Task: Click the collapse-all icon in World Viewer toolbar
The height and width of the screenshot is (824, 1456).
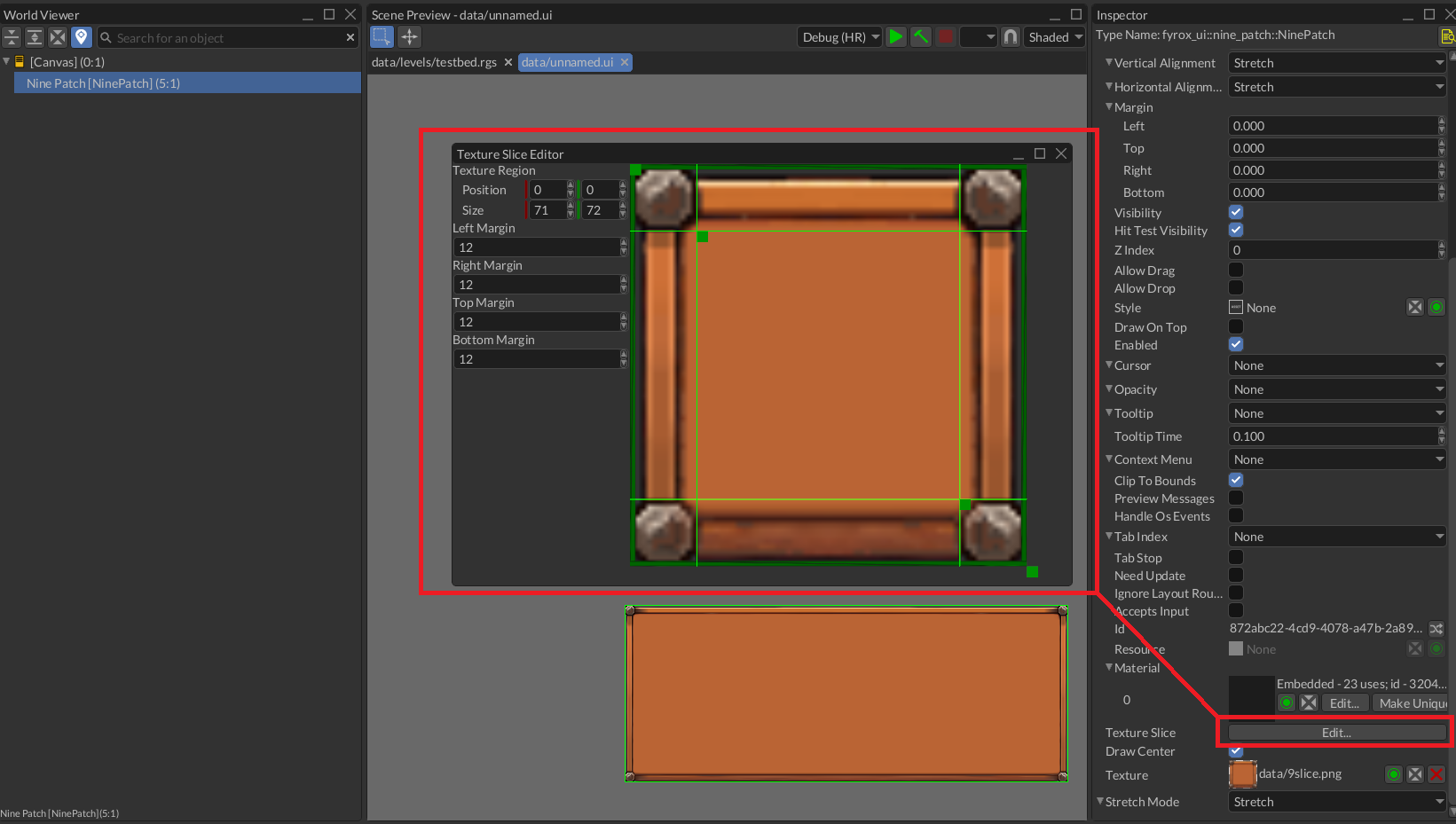Action: [12, 36]
